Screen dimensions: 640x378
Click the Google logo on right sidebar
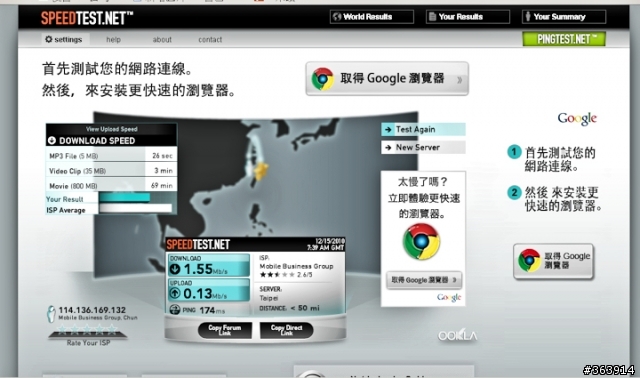click(577, 119)
